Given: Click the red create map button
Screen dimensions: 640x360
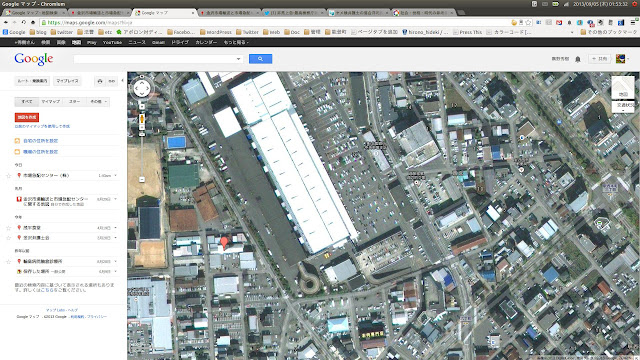Looking at the screenshot, I should pos(27,117).
